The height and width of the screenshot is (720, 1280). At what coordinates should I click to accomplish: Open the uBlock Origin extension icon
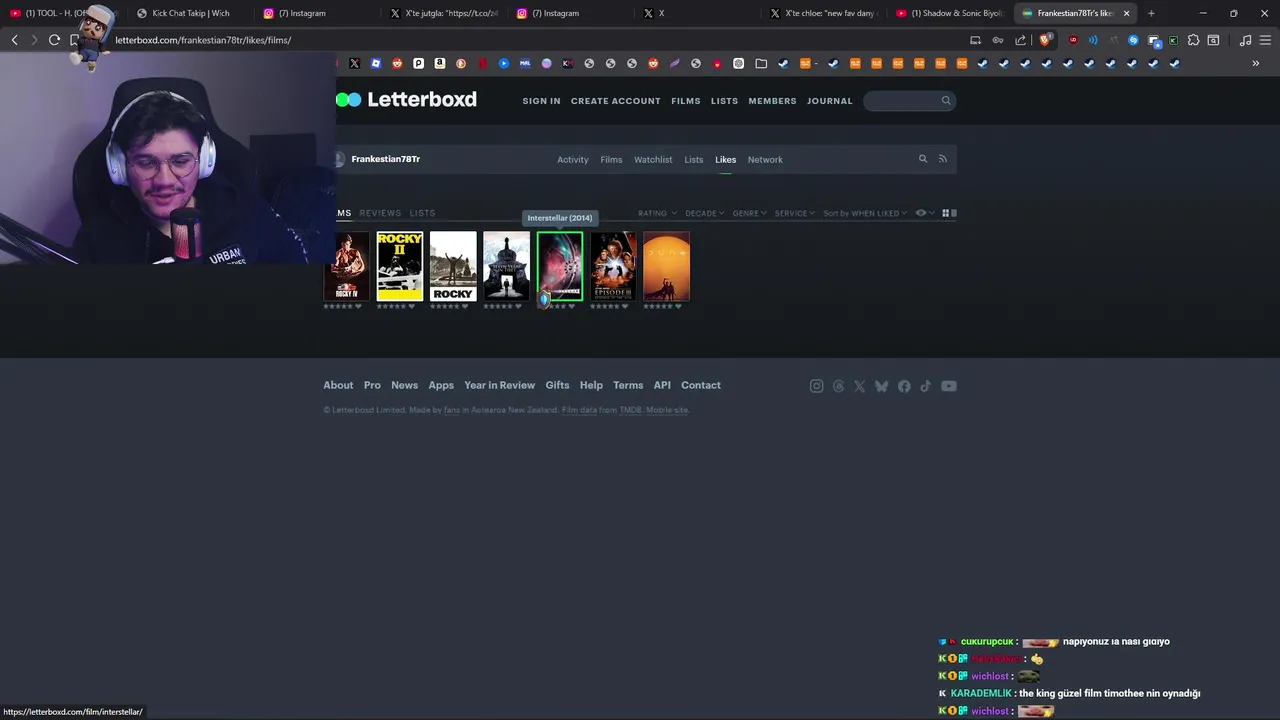(x=1073, y=40)
